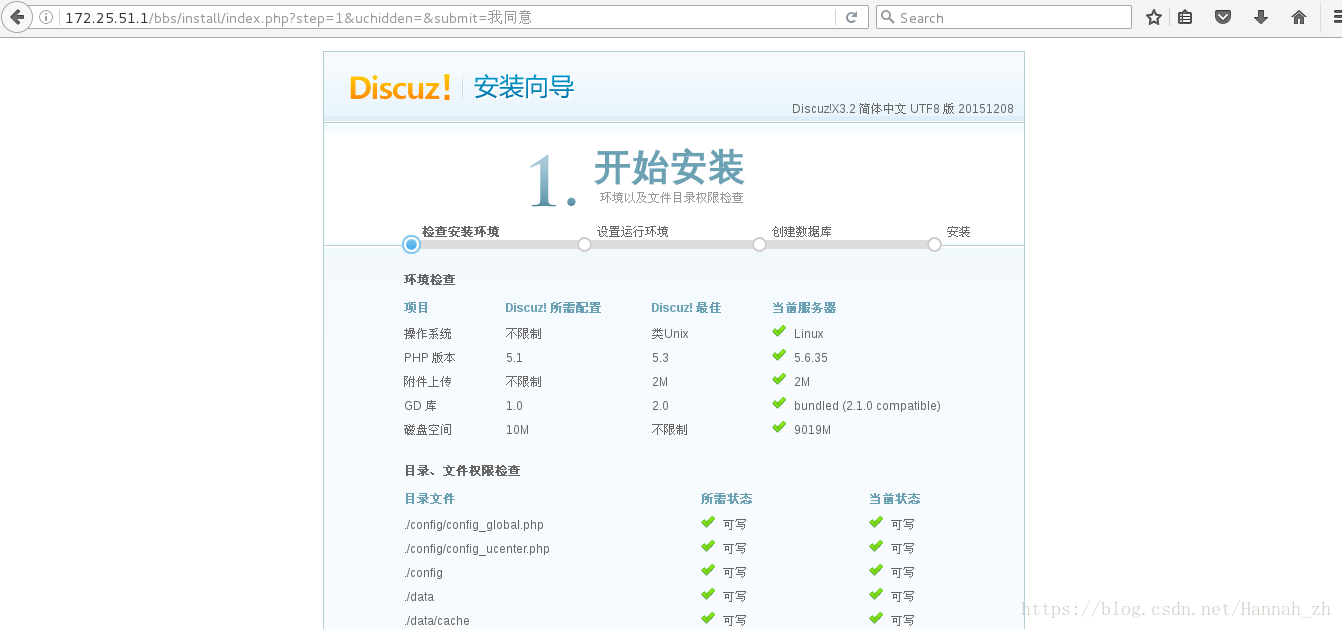Click the 当前状态 column header
The image size is (1342, 629).
[x=895, y=499]
